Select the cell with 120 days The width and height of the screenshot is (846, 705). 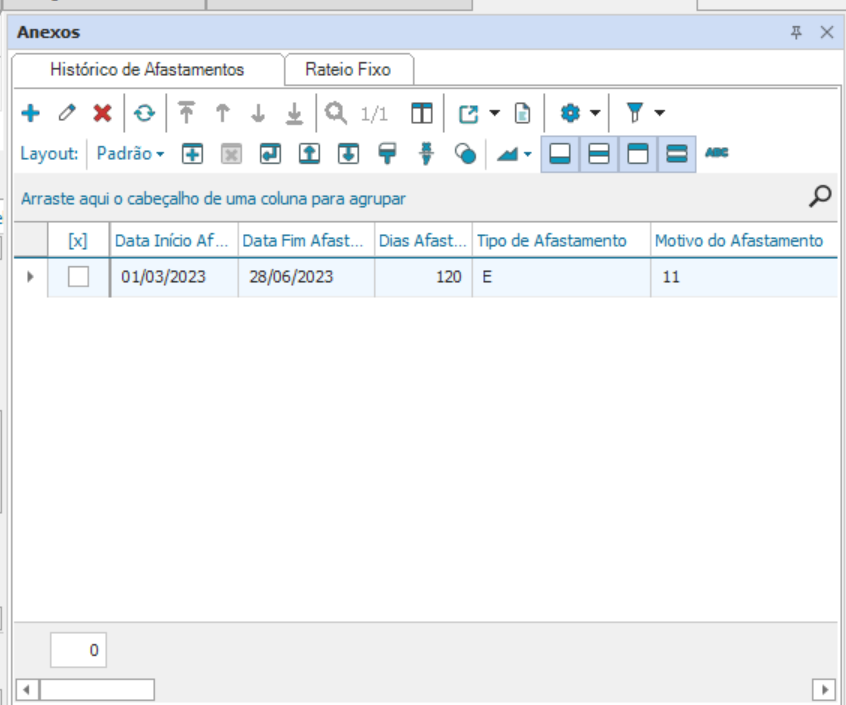click(x=423, y=277)
